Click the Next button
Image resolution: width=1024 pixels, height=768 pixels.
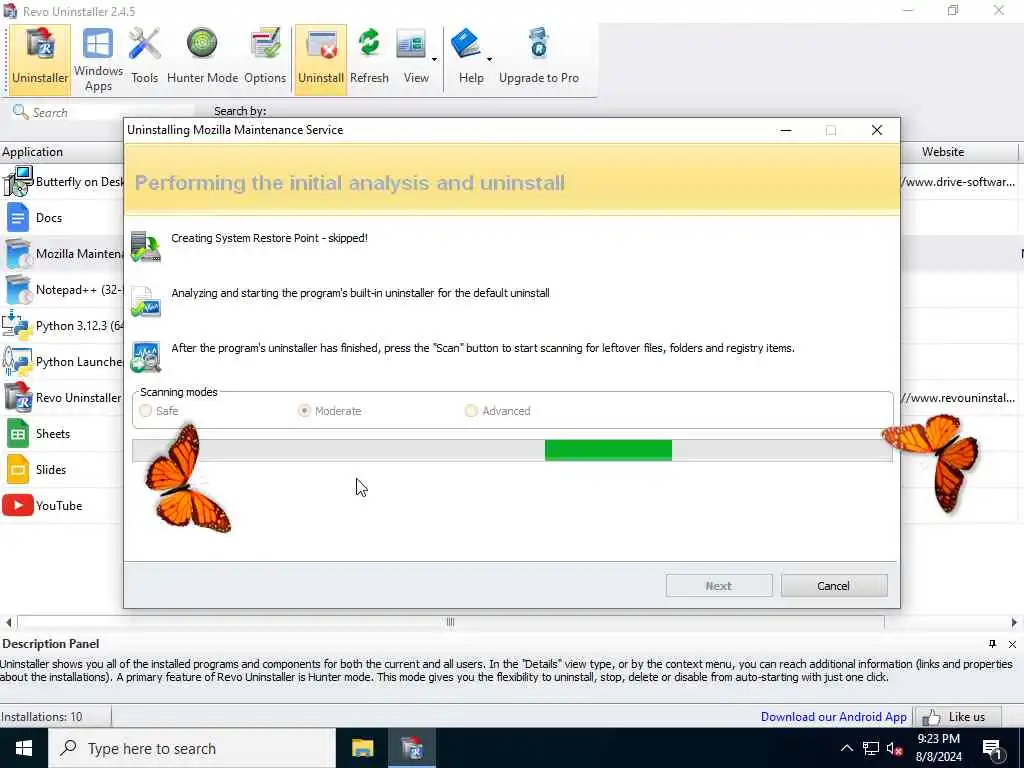click(x=719, y=586)
